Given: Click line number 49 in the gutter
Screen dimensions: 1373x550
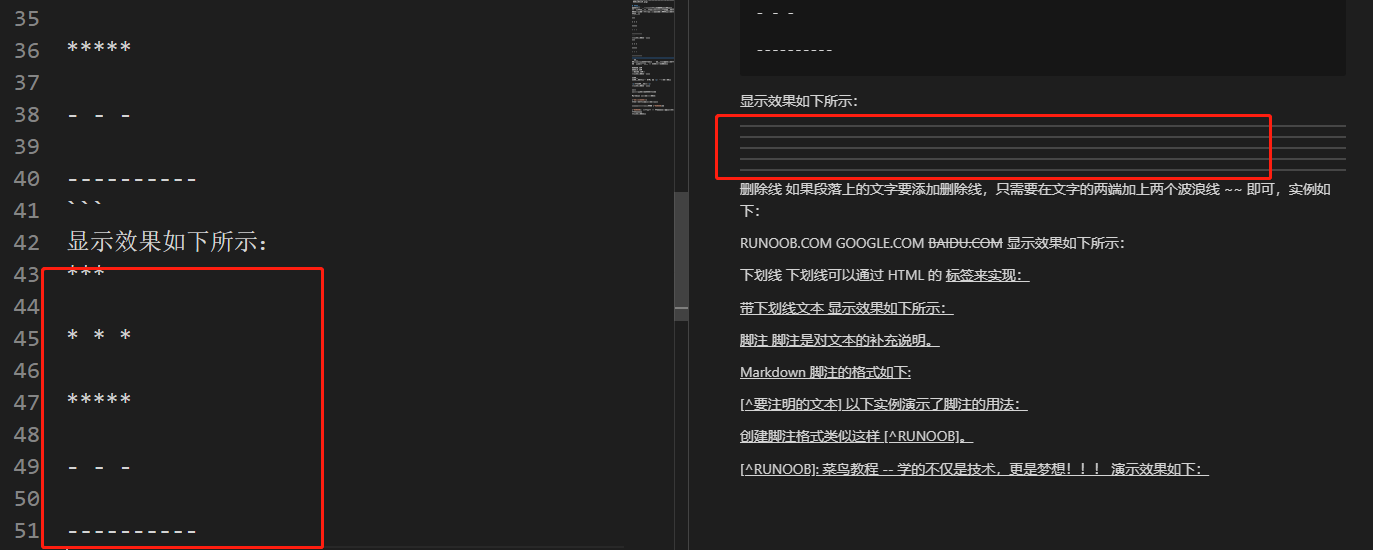Looking at the screenshot, I should tap(27, 466).
